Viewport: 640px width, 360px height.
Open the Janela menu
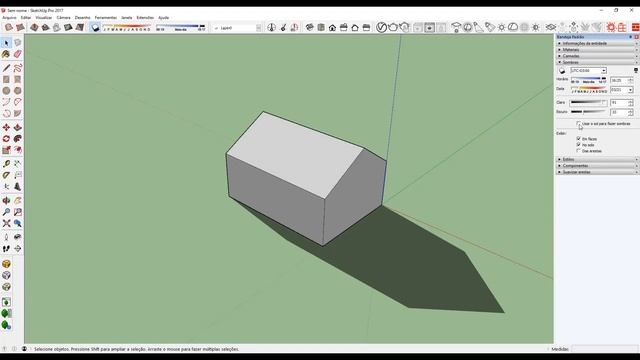tap(127, 18)
